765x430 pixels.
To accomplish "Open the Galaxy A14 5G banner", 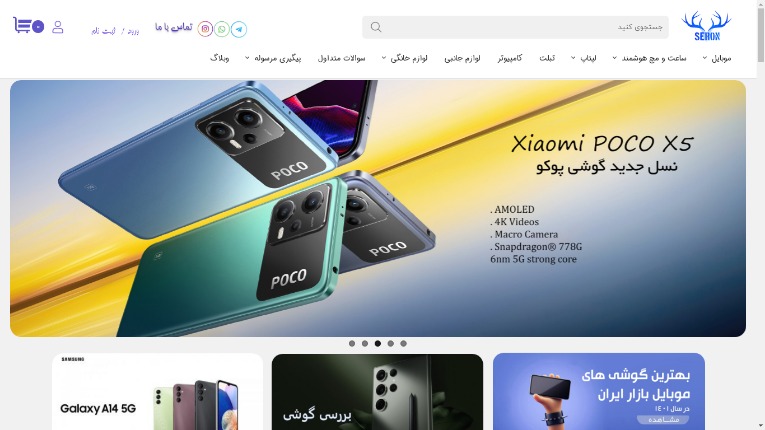I will click(158, 391).
